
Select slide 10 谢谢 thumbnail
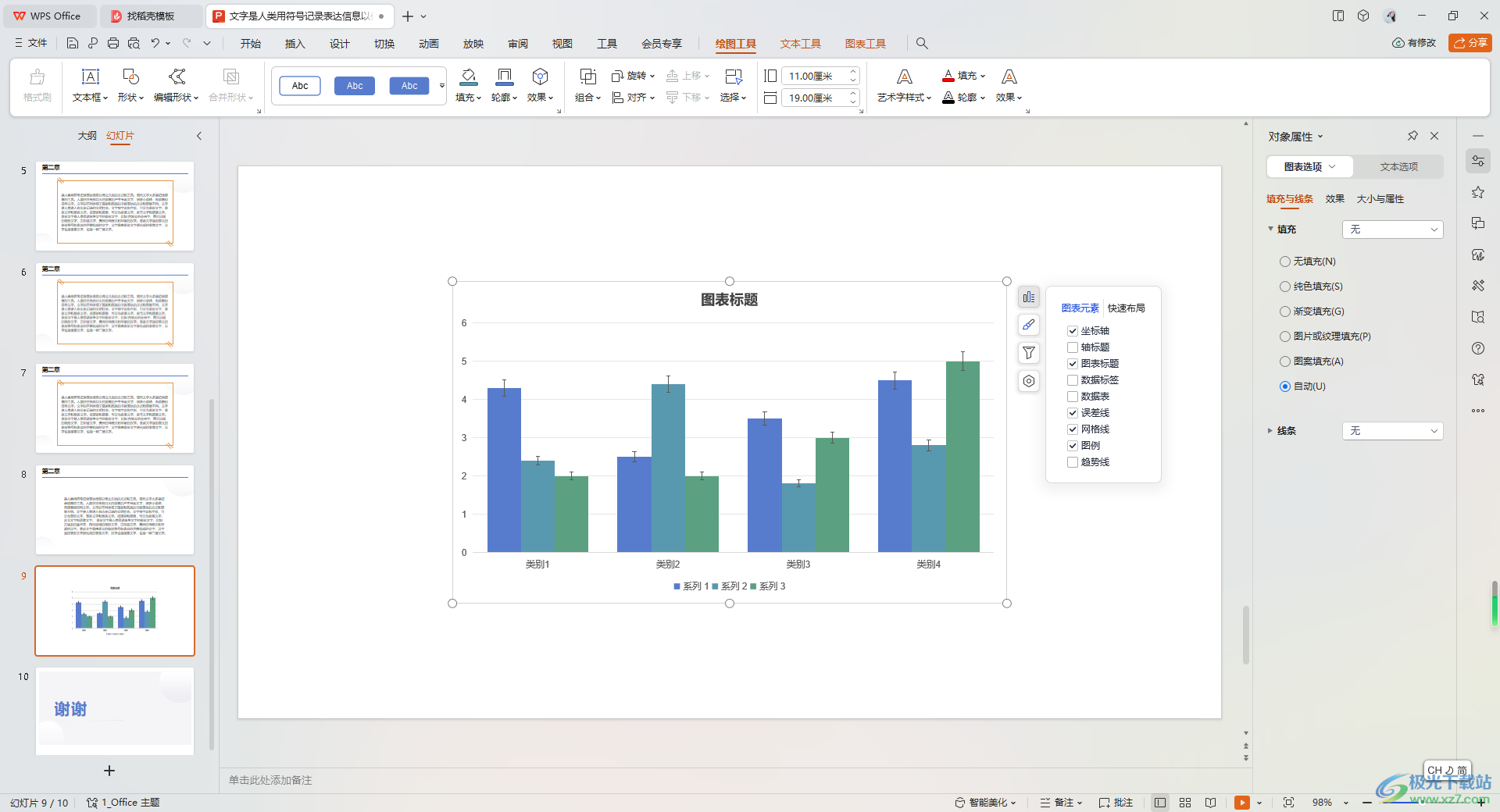pos(115,710)
